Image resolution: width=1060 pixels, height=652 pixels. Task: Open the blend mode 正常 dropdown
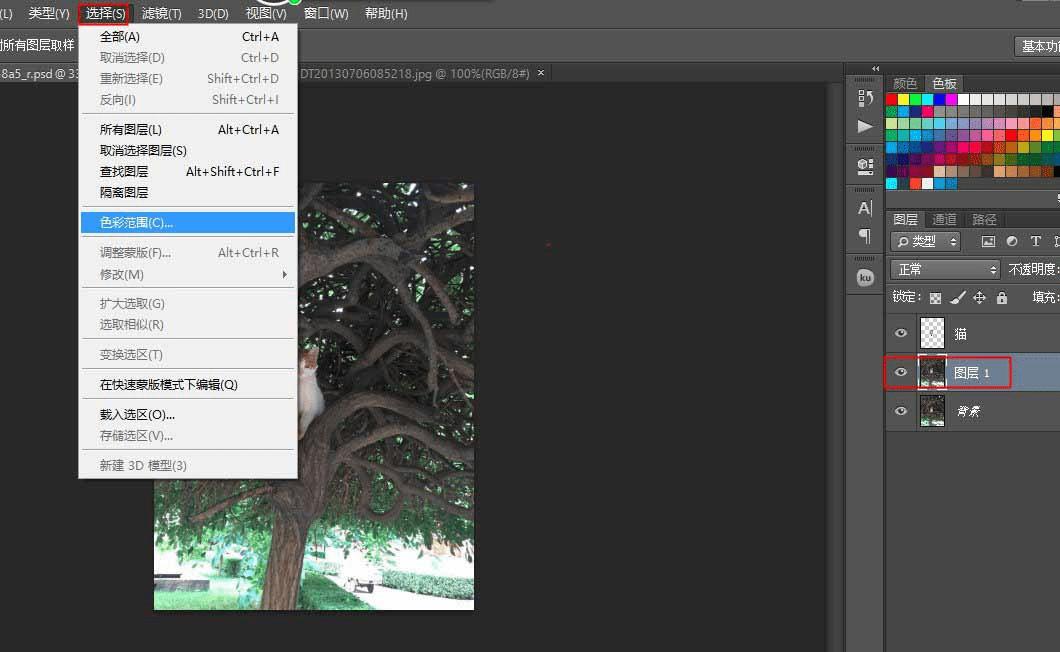944,269
